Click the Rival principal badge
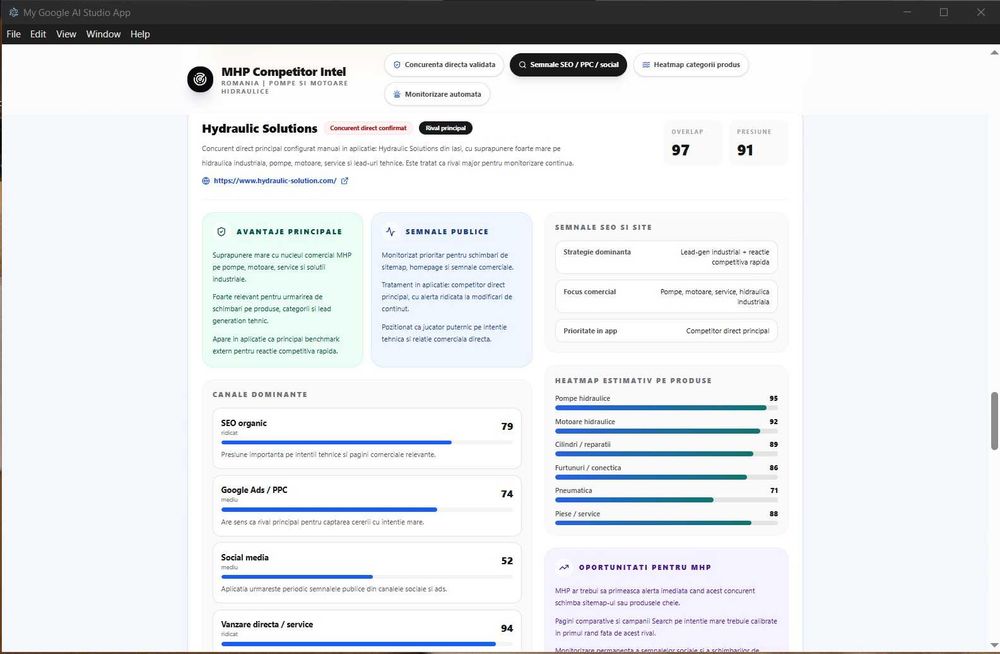The width and height of the screenshot is (1000, 654). (446, 128)
